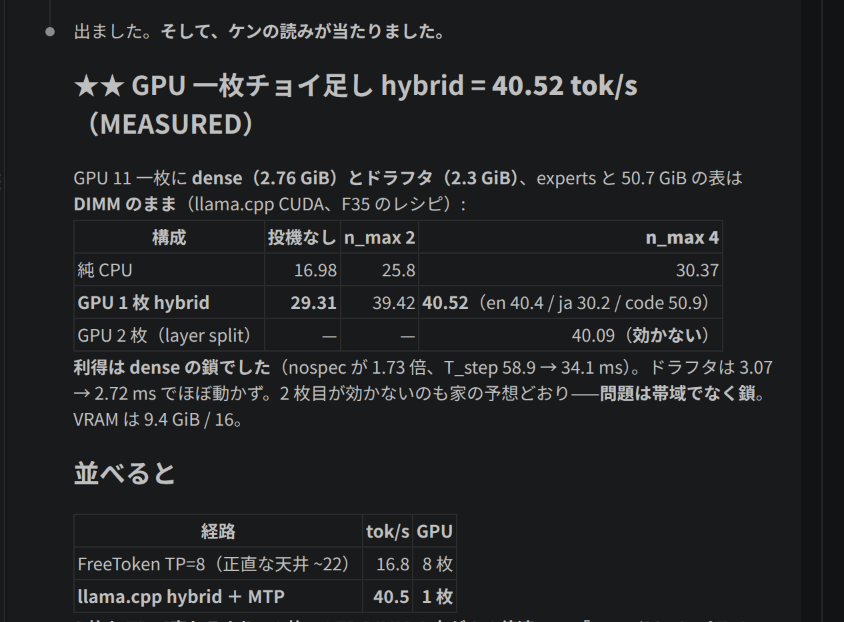Click the '40.52（en 40.4 / ja 30.2 / code 50.9）' cell
844x622 pixels.
pos(570,302)
